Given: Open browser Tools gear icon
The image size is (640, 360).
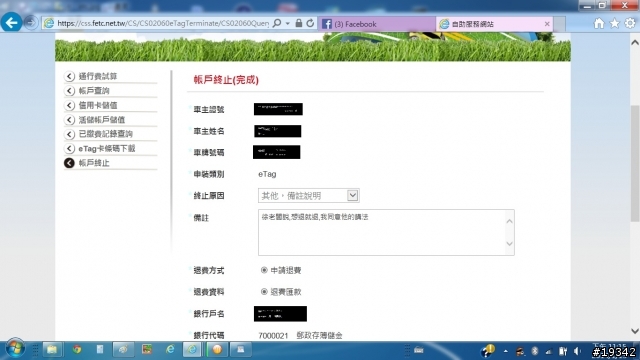Looking at the screenshot, I should tap(630, 23).
